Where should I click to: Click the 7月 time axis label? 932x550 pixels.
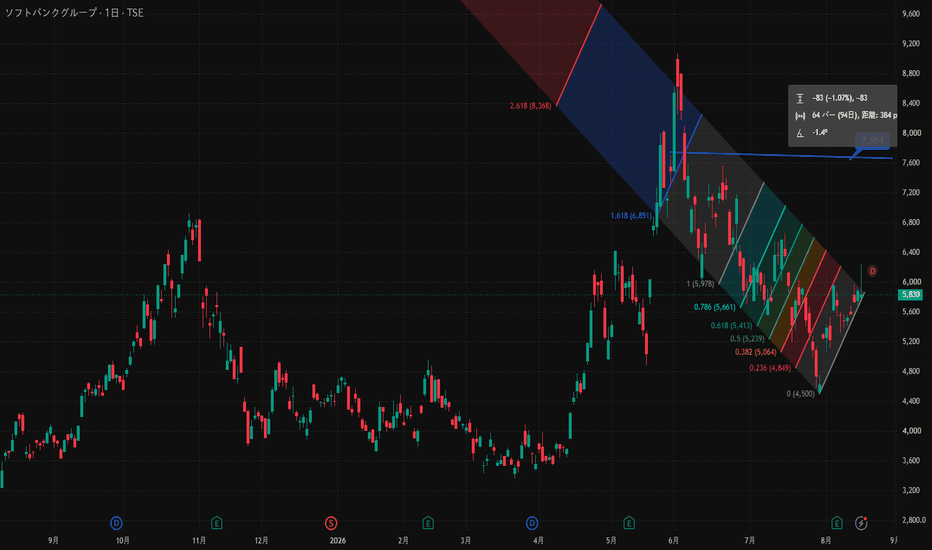pyautogui.click(x=750, y=540)
